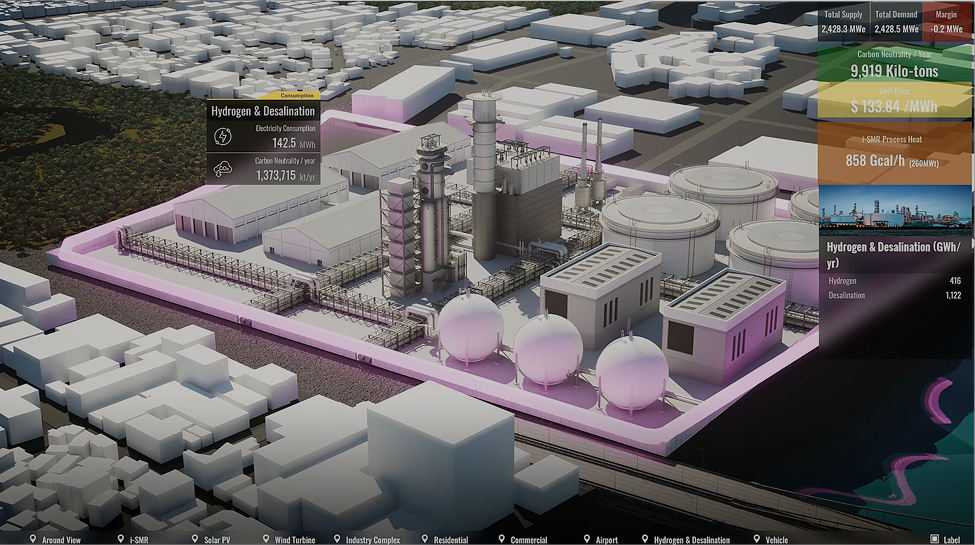Click the Airport location pin icon
This screenshot has width=975, height=545.
click(586, 539)
